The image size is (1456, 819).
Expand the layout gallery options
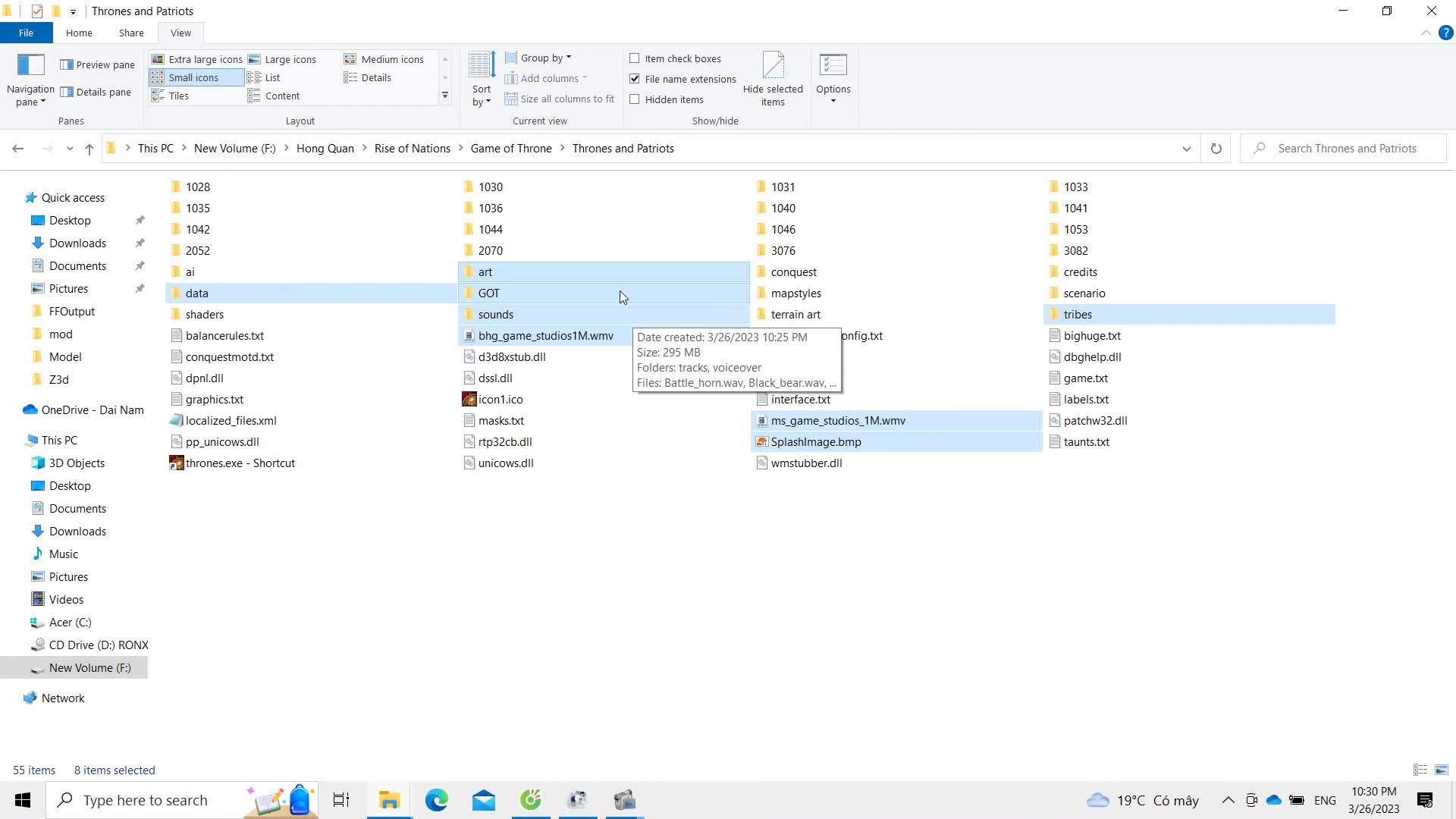[x=445, y=96]
